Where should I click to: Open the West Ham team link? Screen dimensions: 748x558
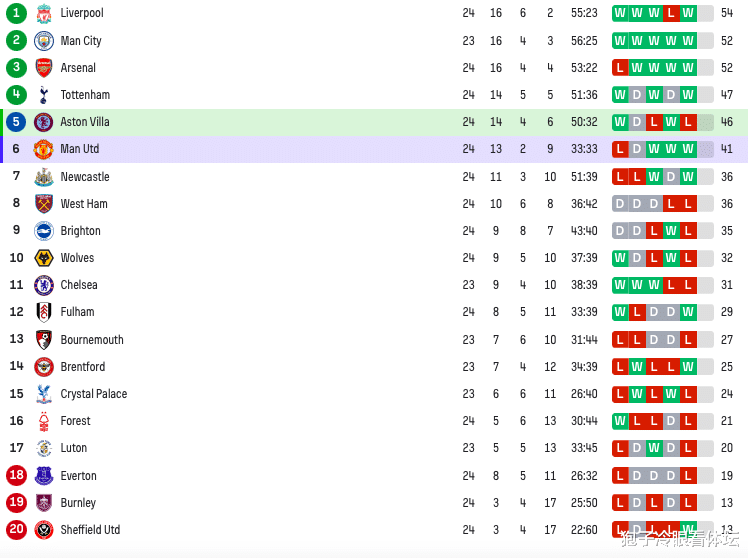(84, 204)
